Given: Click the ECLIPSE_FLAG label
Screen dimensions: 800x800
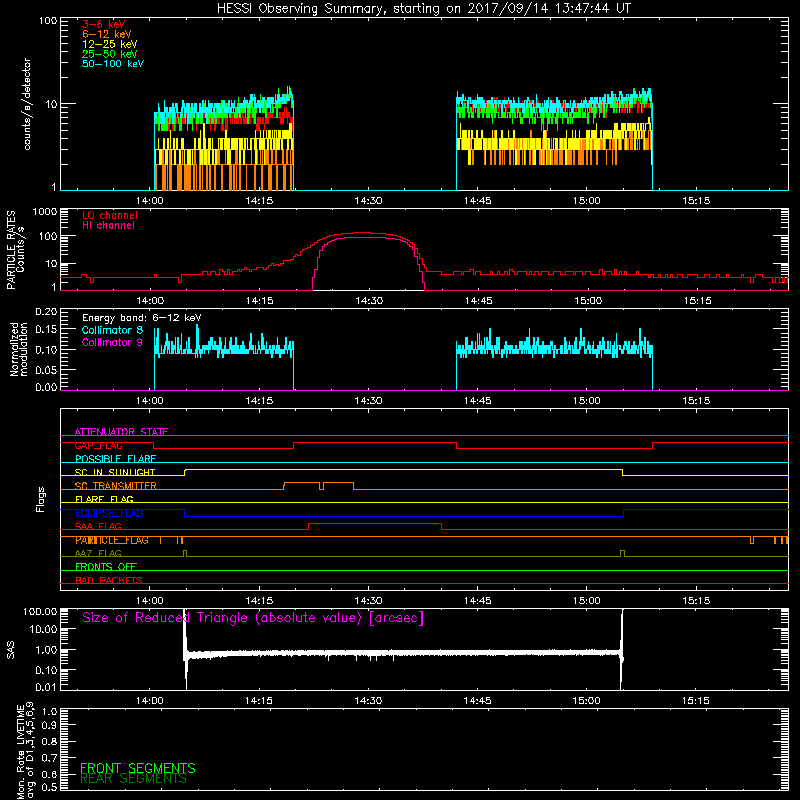Looking at the screenshot, I should [109, 513].
